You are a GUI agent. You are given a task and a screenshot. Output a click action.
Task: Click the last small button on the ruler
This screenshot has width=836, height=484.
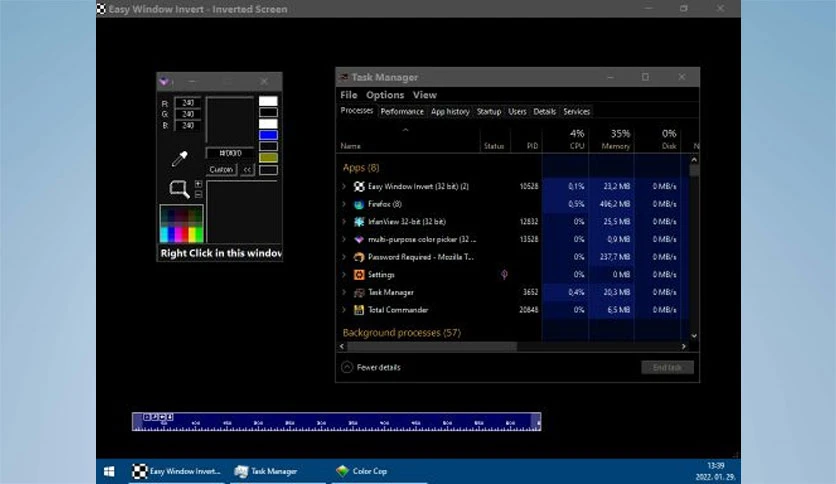[x=170, y=417]
